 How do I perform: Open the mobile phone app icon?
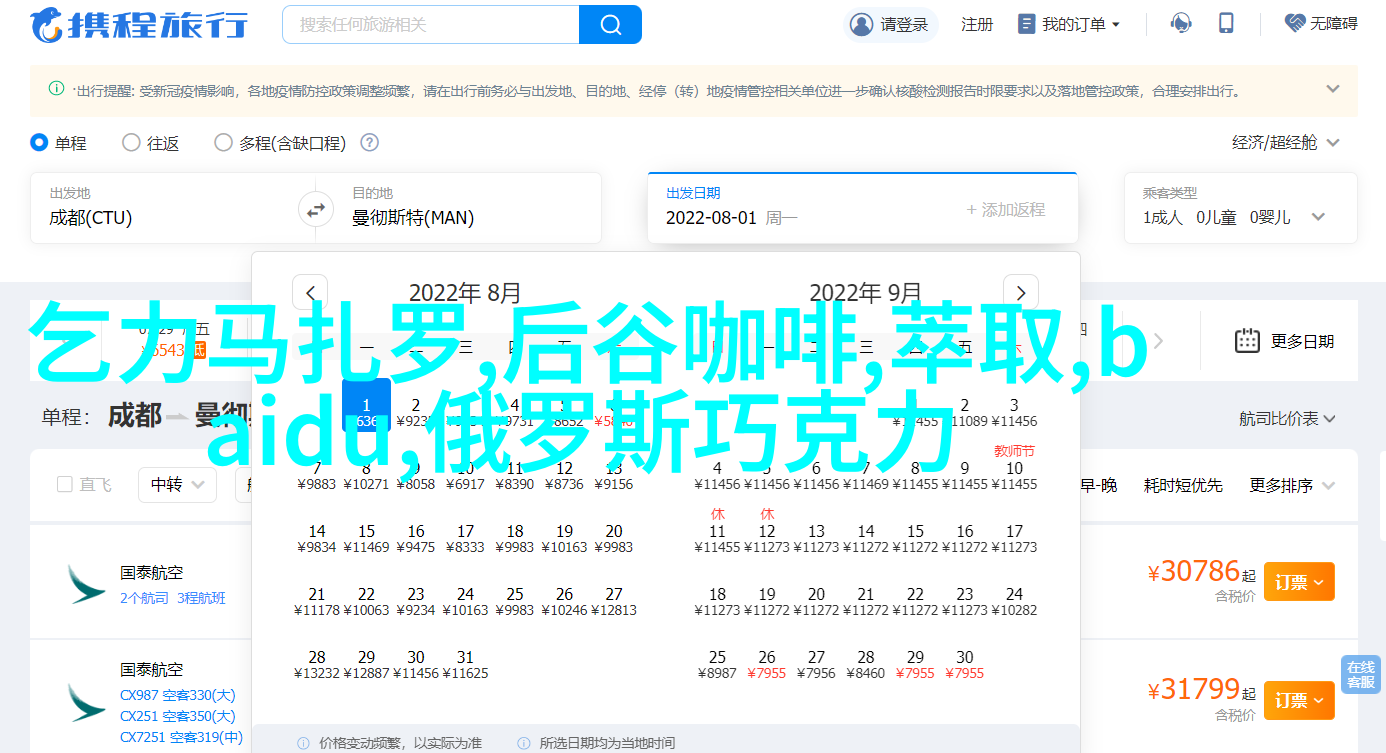(x=1227, y=23)
